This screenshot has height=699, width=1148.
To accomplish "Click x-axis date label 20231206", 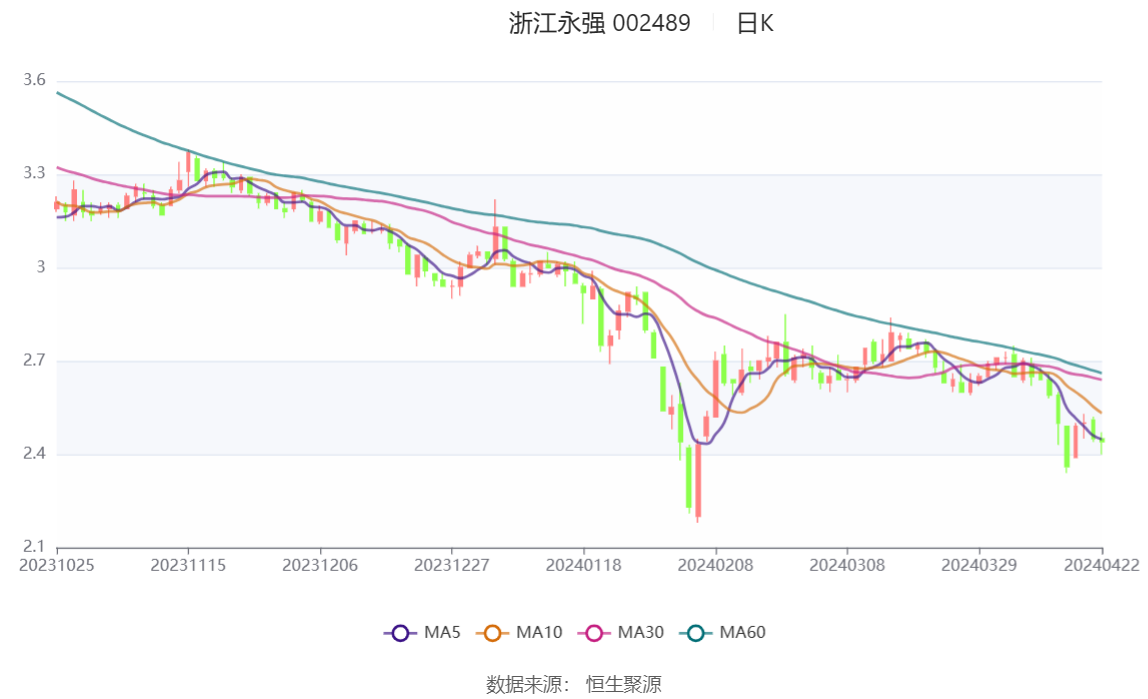I will [320, 566].
